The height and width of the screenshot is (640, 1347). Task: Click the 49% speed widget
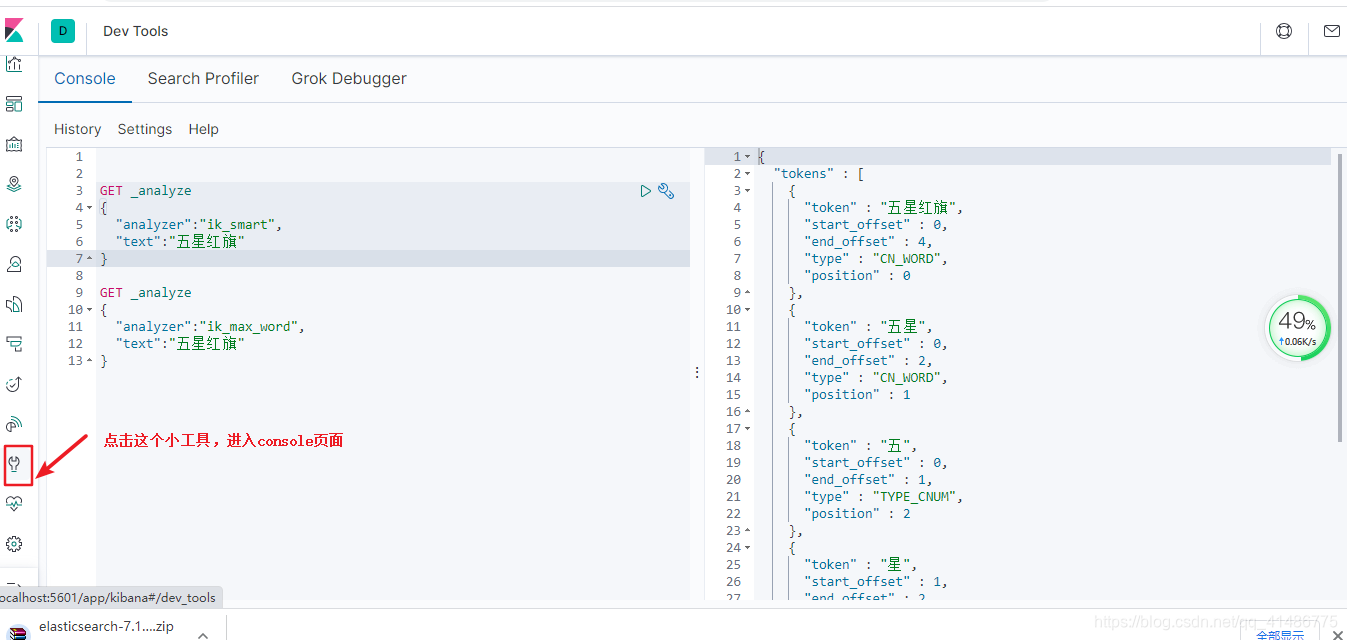(1298, 328)
